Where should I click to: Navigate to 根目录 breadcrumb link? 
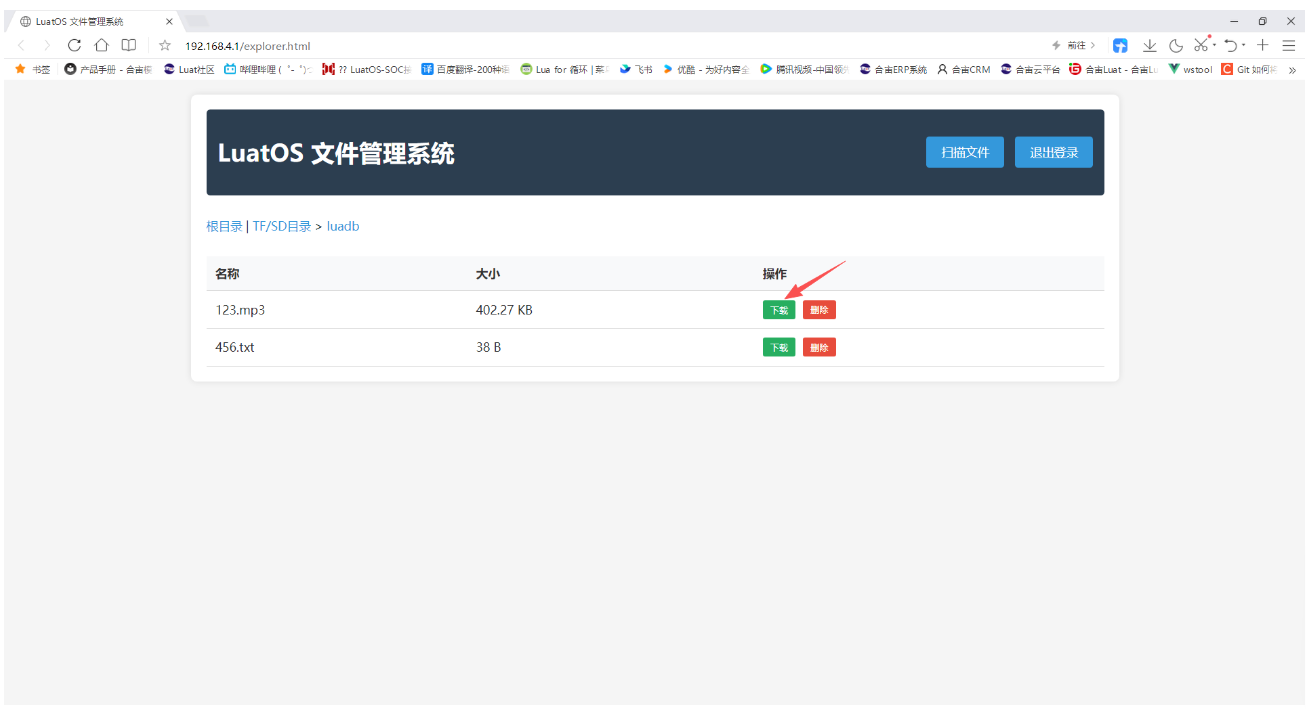coord(224,227)
